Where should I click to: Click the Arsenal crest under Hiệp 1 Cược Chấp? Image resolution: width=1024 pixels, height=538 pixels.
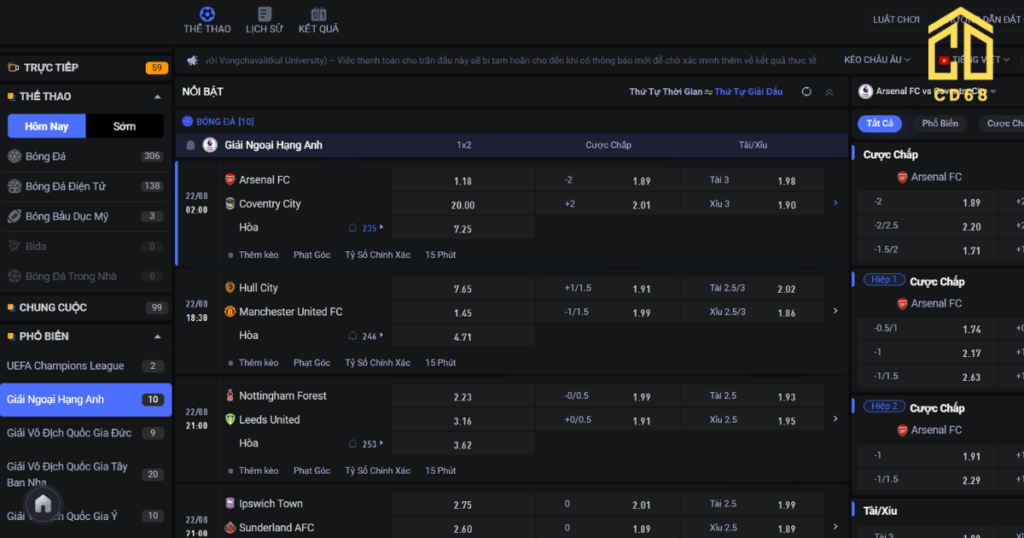pos(903,304)
